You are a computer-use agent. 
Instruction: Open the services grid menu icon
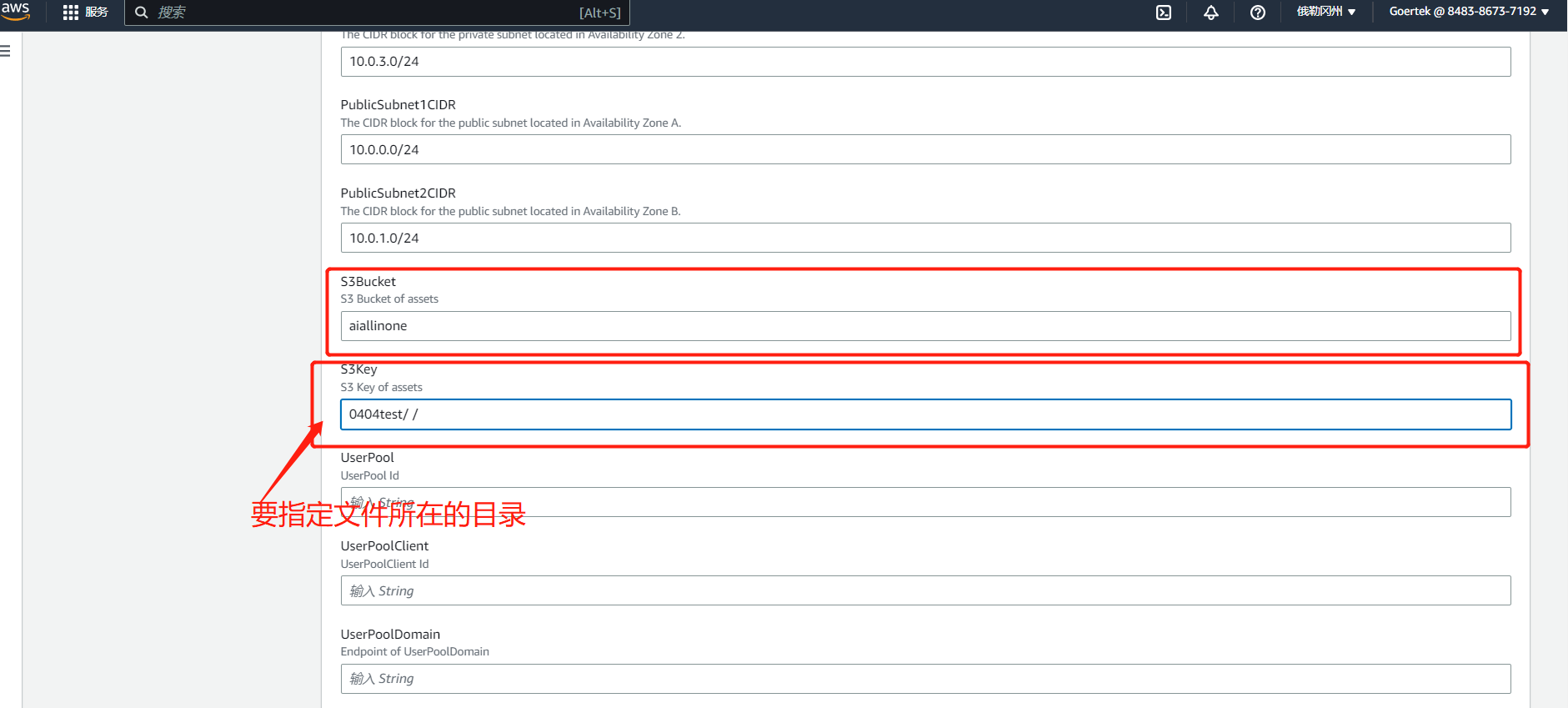tap(71, 13)
